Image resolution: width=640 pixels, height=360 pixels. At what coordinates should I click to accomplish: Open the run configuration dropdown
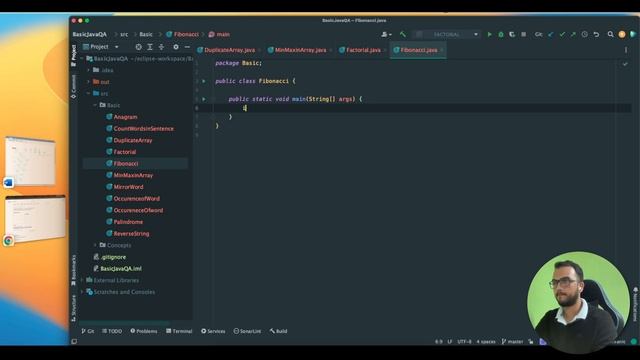coord(446,35)
